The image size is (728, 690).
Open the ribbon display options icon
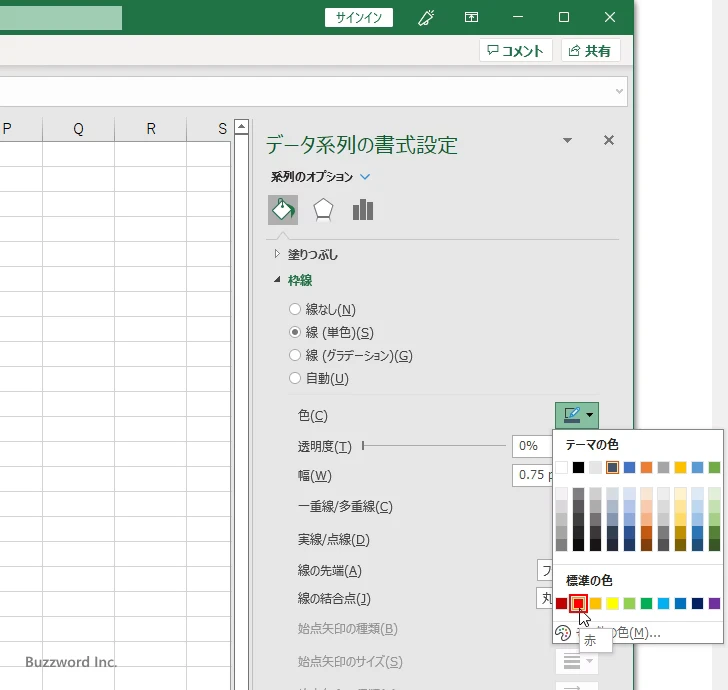pos(471,18)
